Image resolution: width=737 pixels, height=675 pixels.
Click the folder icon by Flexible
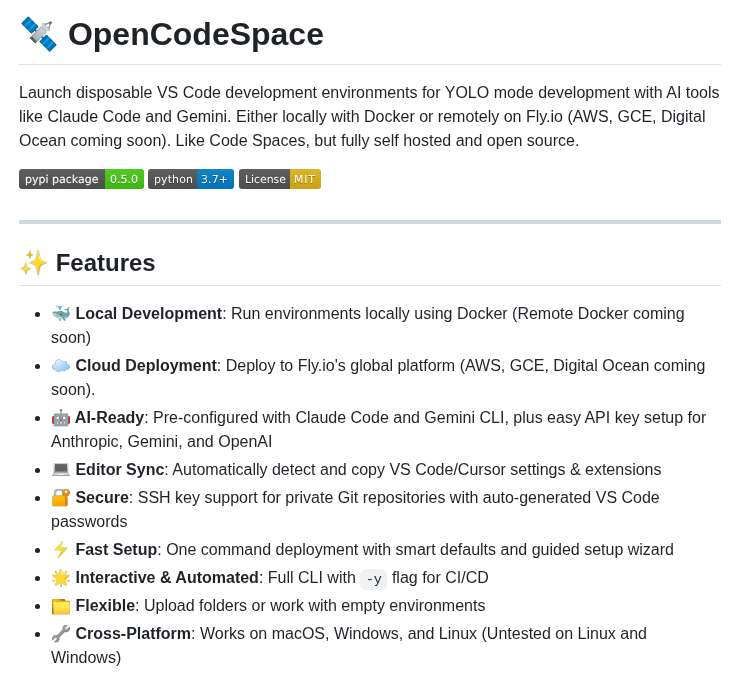point(61,606)
